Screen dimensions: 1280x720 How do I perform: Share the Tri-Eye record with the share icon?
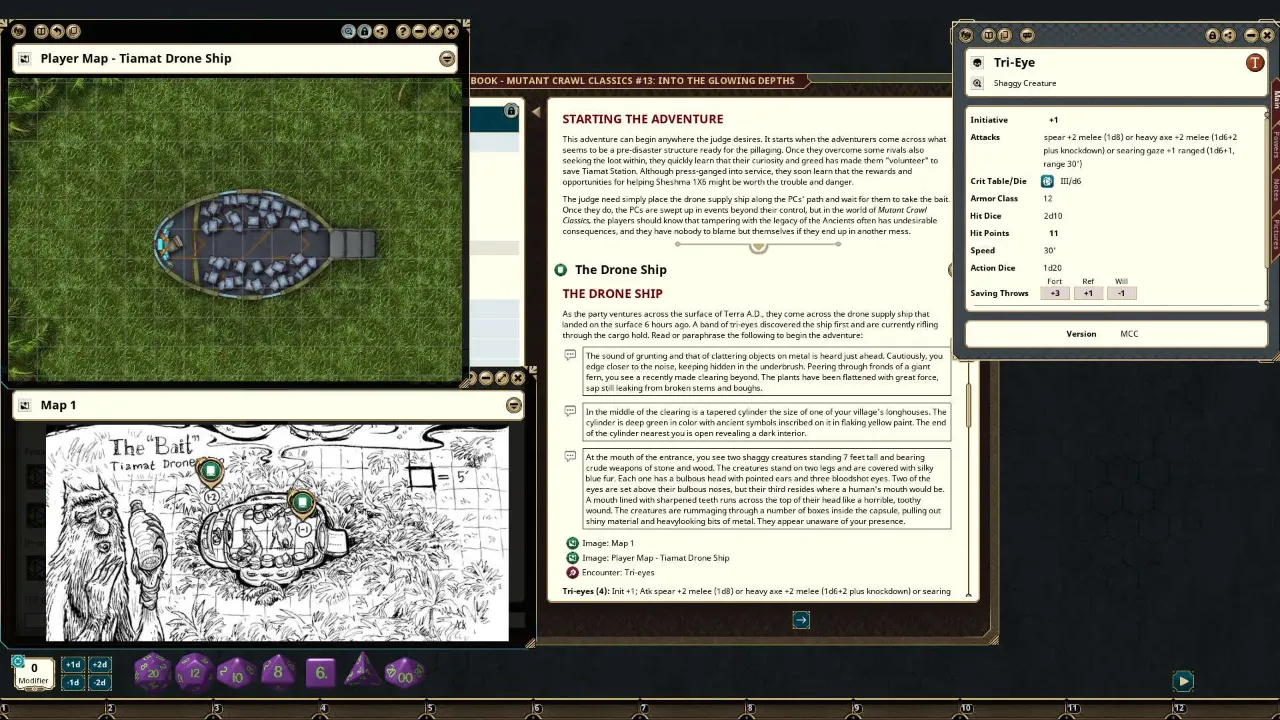coord(1228,35)
